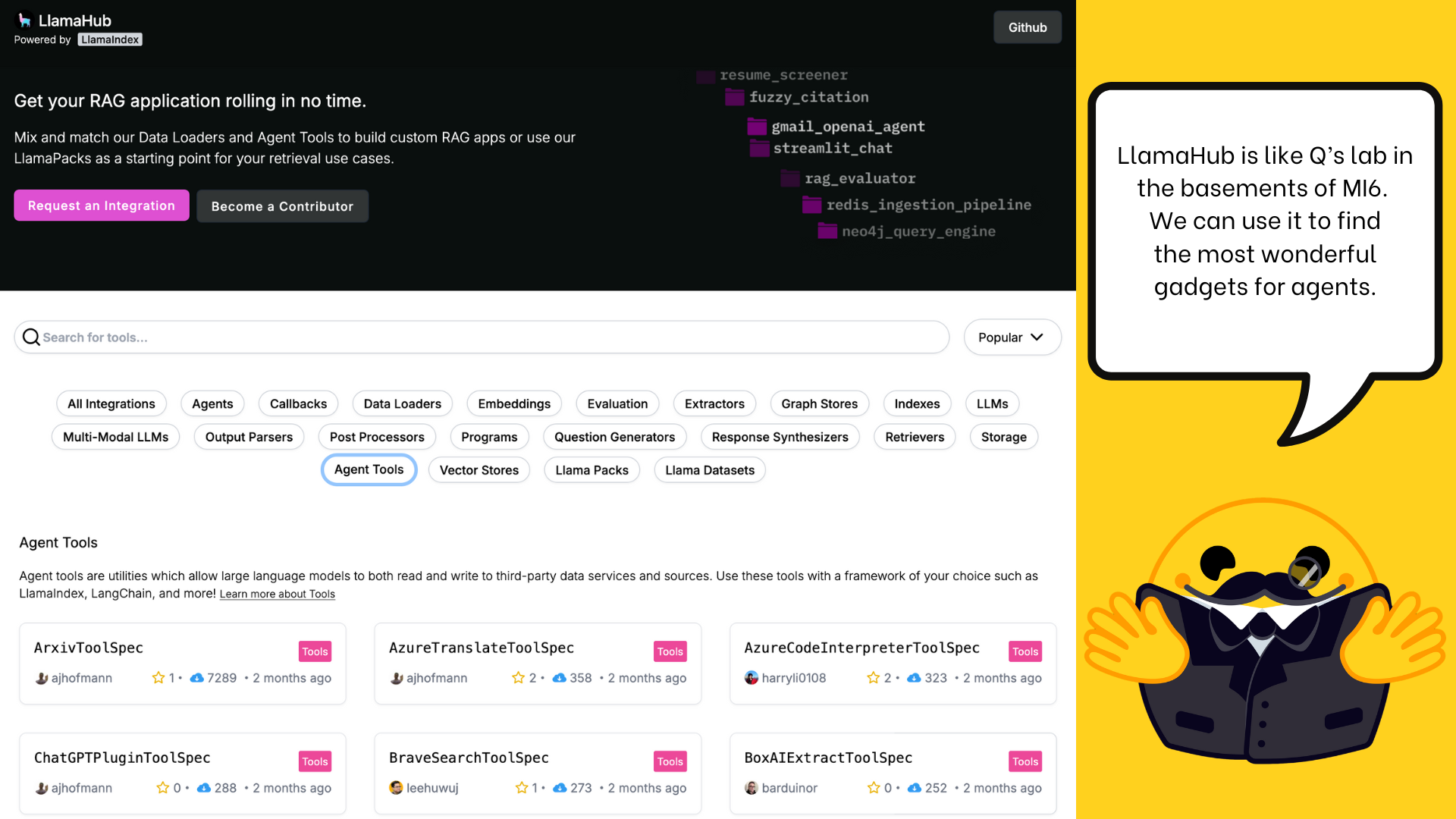Screen dimensions: 1456x819
Task: Select the Extractors category filter
Action: pos(714,403)
